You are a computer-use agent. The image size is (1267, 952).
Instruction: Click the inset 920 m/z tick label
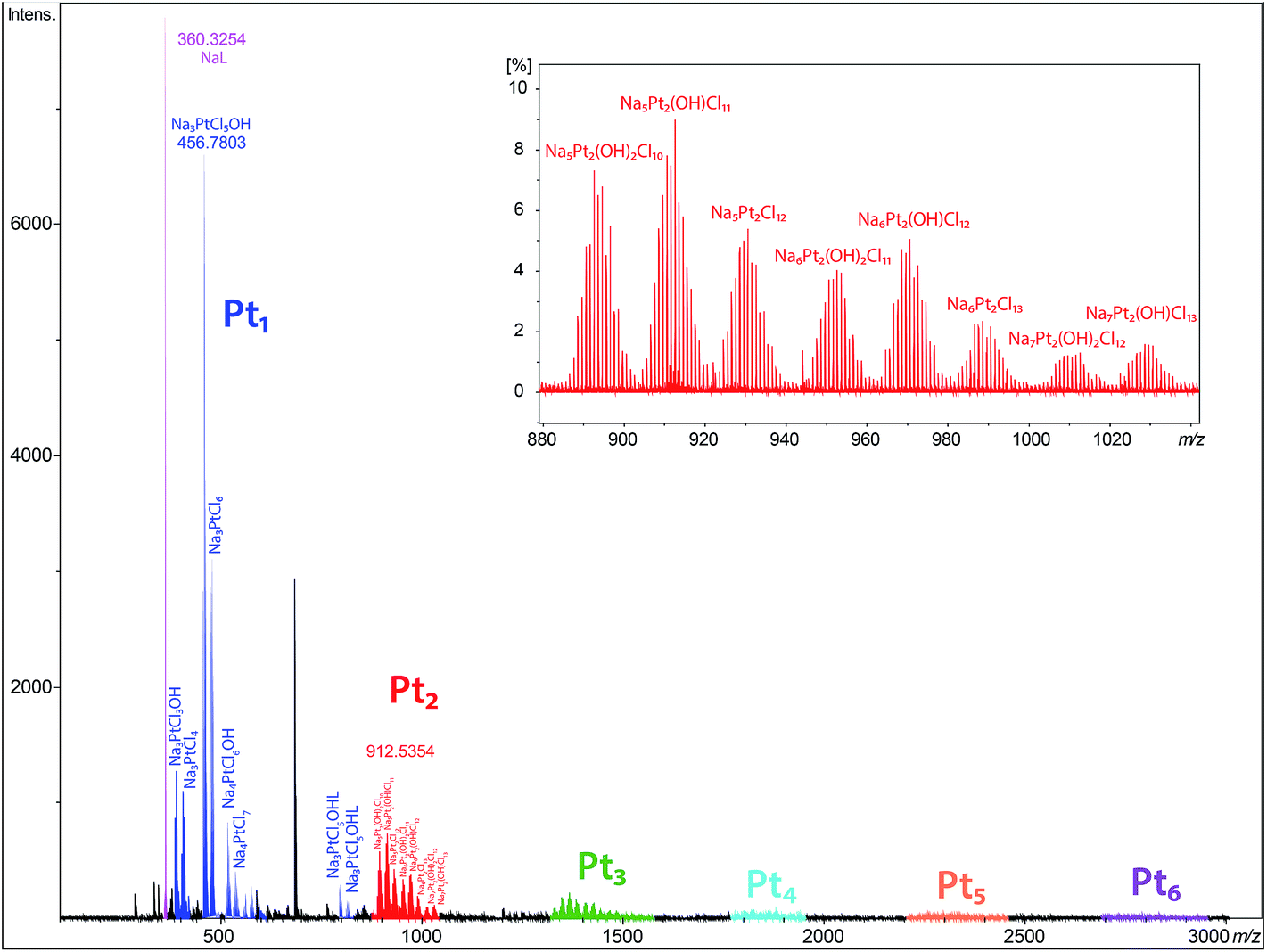click(x=703, y=439)
